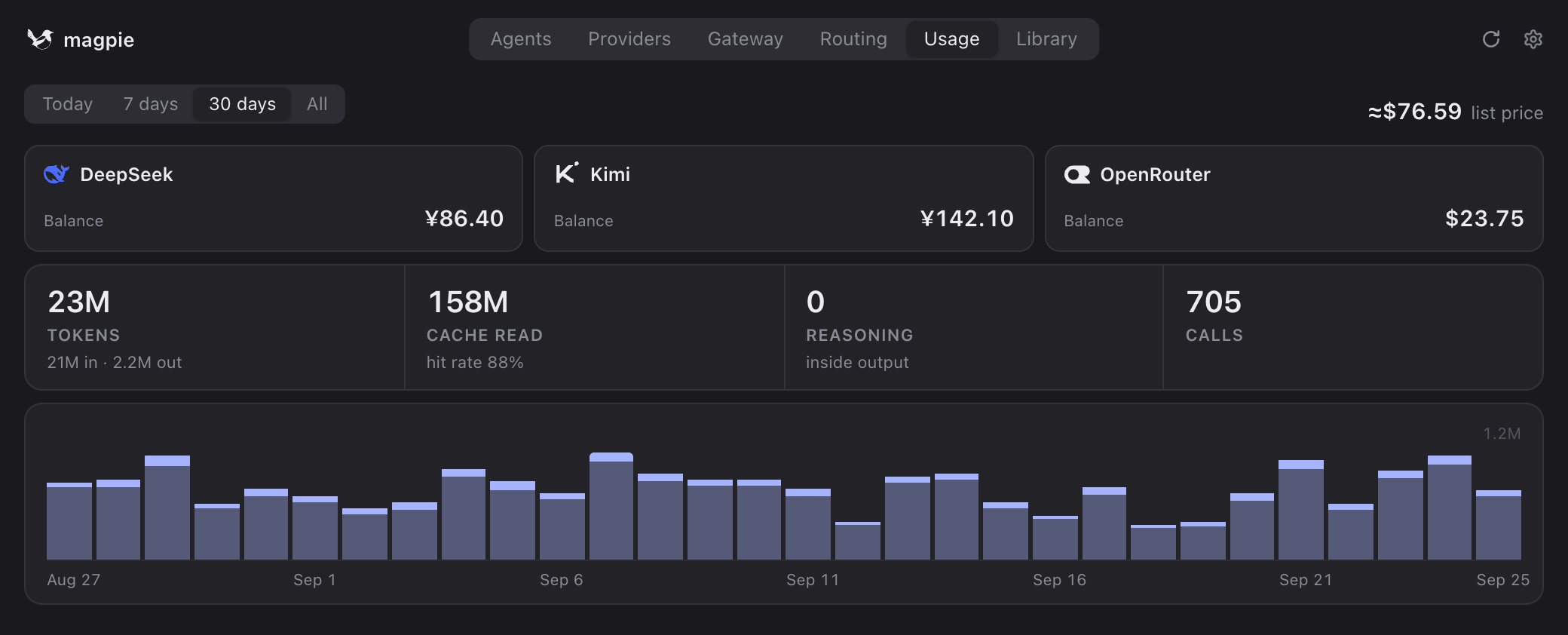This screenshot has height=635, width=1568.
Task: Click the OpenRouter logo icon
Action: [x=1077, y=175]
